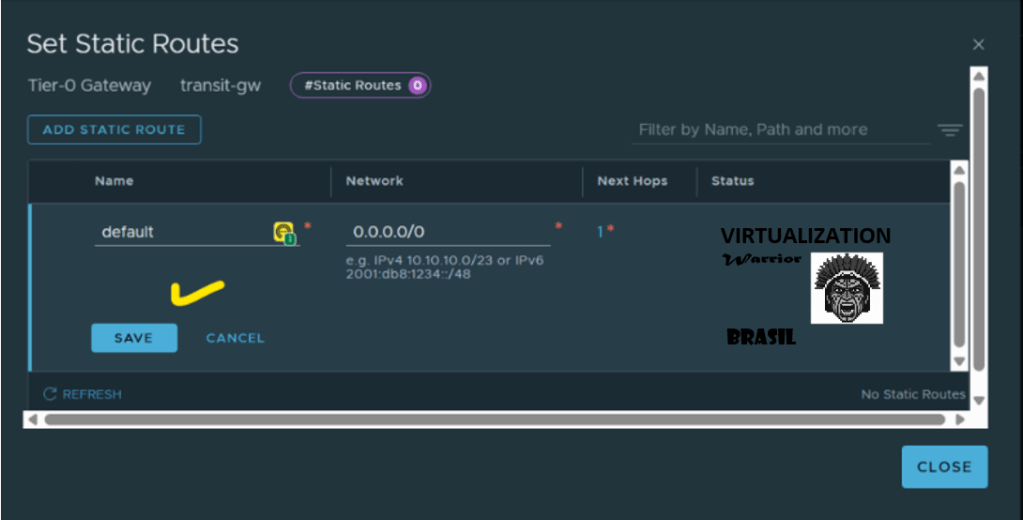Image resolution: width=1023 pixels, height=520 pixels.
Task: Click the horizontal scrollbar left arrow
Action: [33, 420]
